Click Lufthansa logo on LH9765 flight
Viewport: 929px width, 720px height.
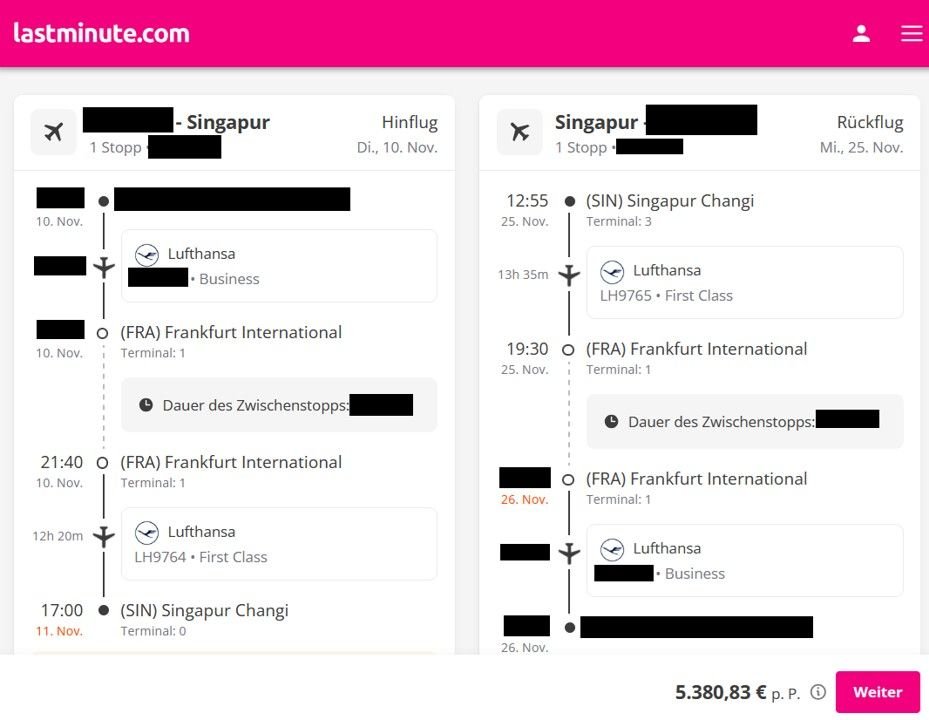pos(612,271)
